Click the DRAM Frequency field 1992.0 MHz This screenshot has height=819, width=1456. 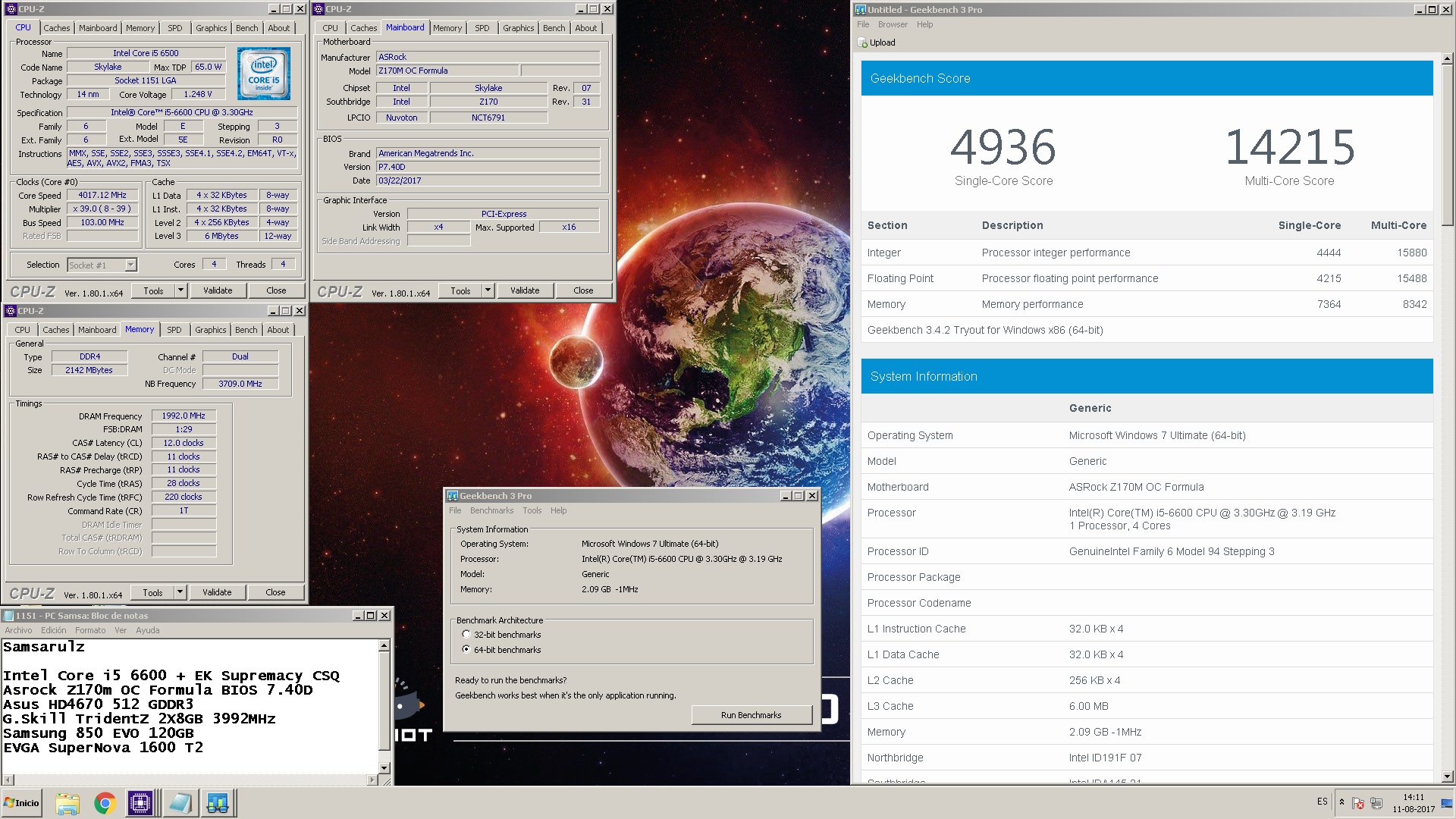pyautogui.click(x=184, y=416)
